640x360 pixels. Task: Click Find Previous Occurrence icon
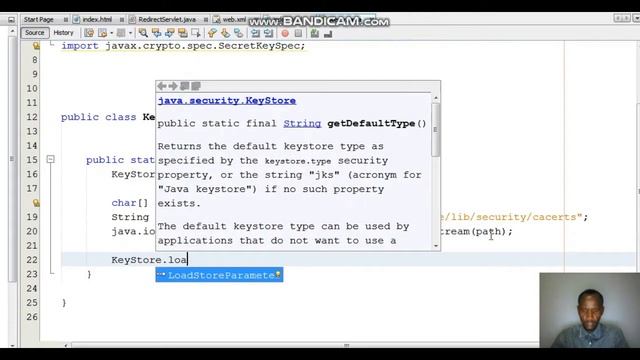tap(156, 33)
